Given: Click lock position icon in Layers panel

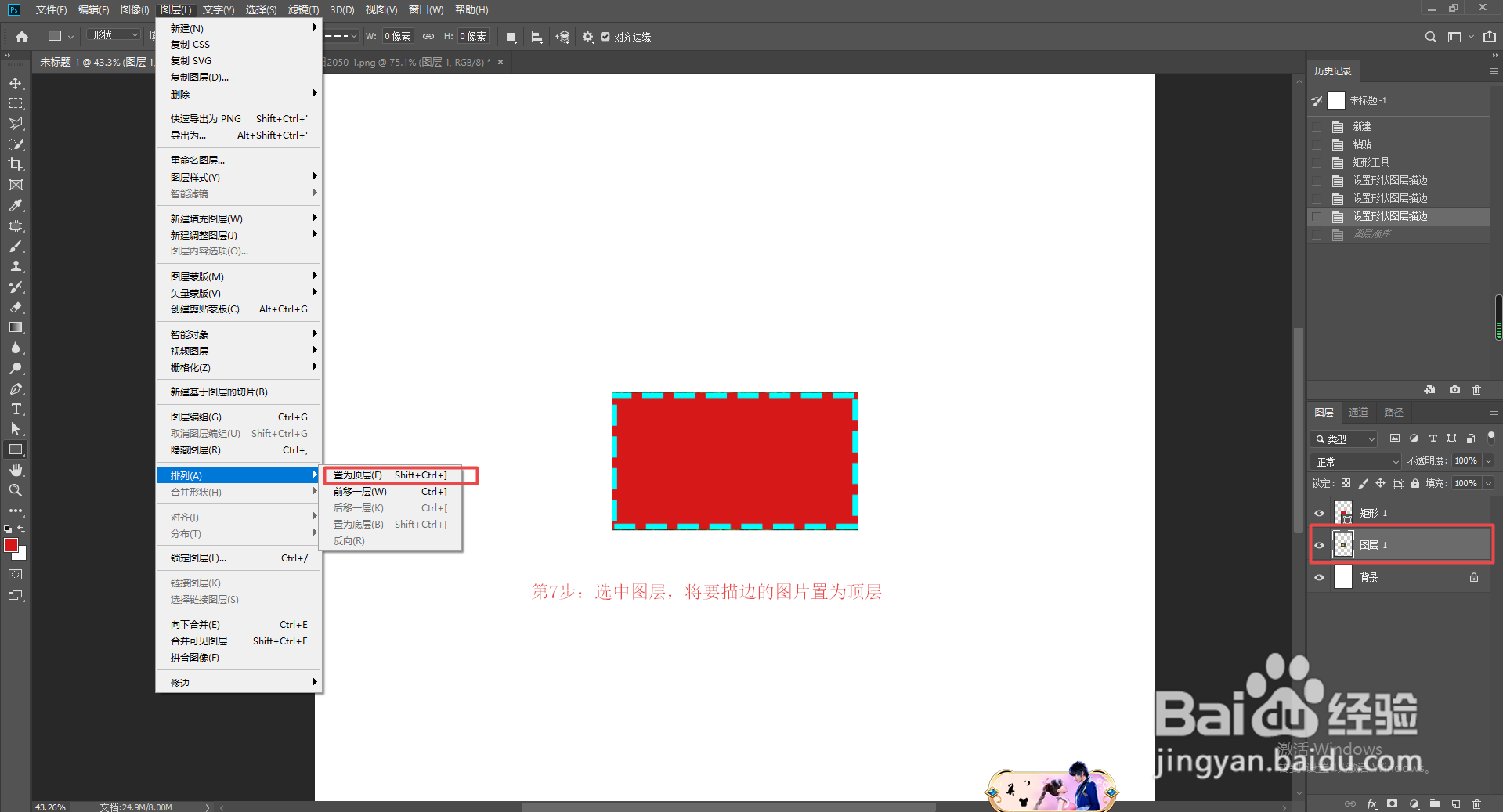Looking at the screenshot, I should click(1380, 483).
